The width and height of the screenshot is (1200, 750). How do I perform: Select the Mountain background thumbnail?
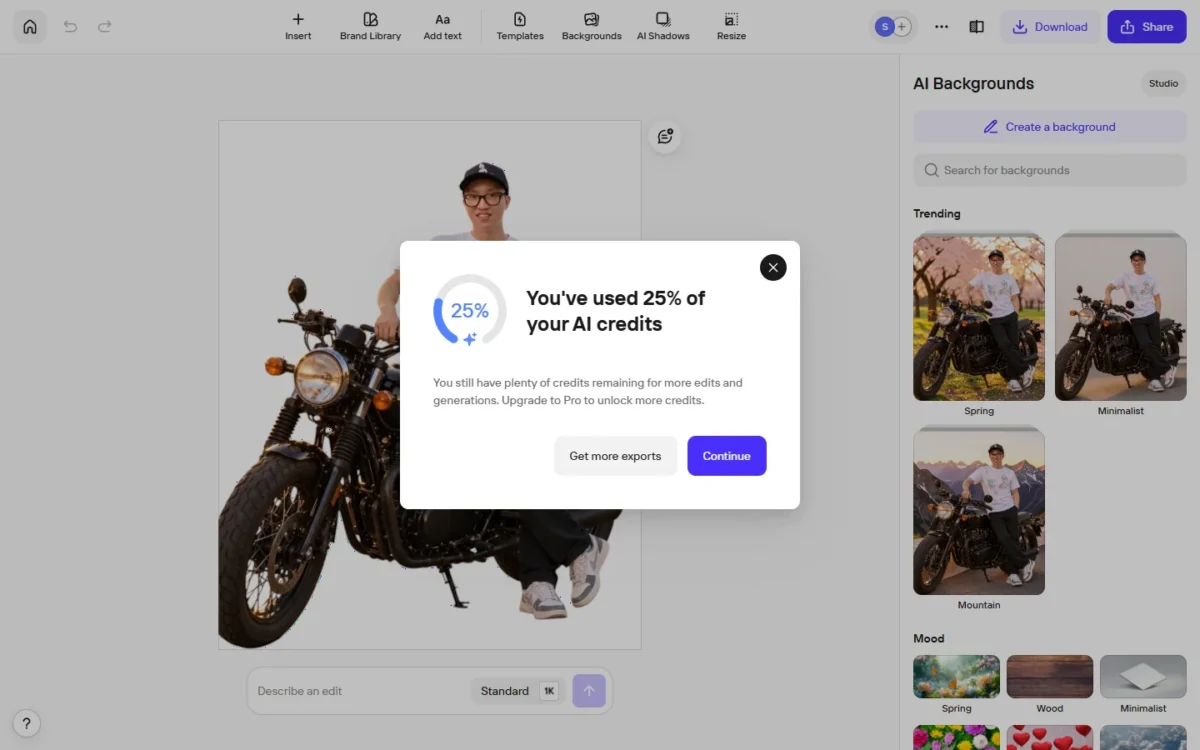click(x=979, y=511)
